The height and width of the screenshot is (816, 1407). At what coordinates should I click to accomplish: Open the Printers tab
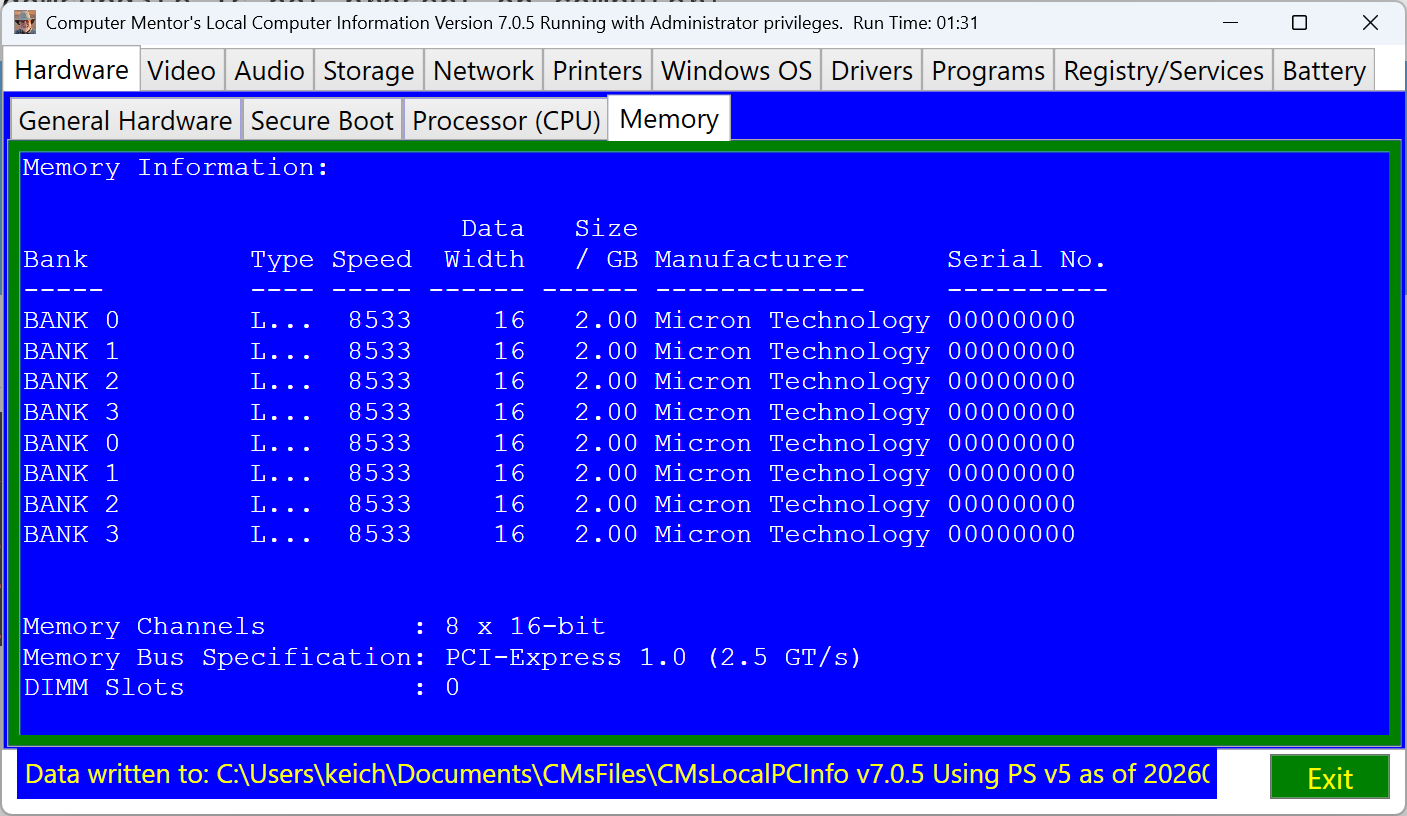click(597, 71)
